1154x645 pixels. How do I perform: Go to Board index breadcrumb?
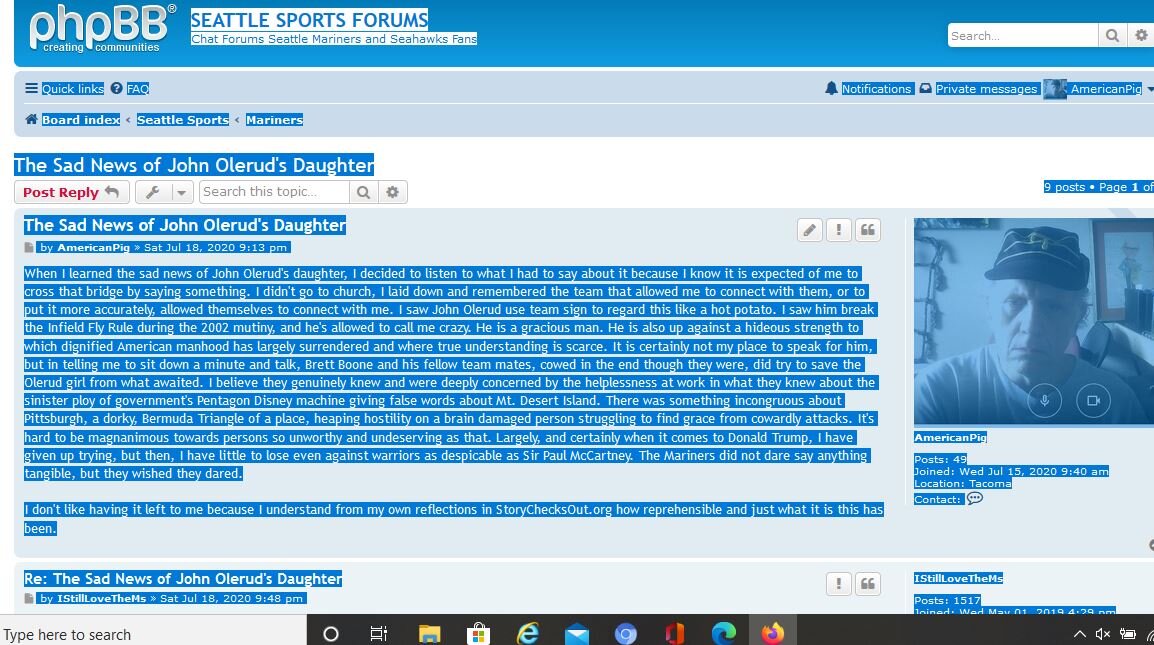tap(81, 119)
